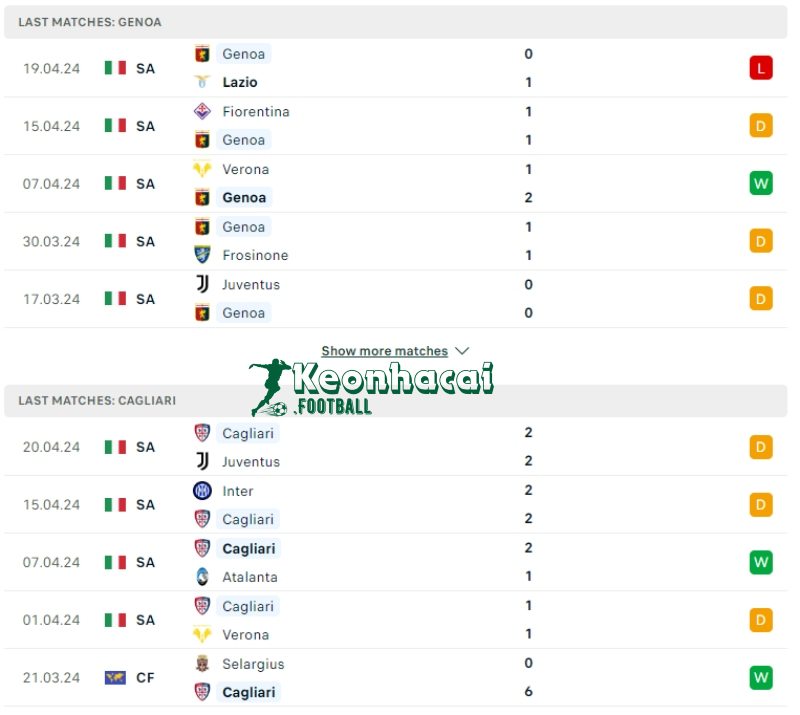Click green W badge for Selargius–Cagliari match

coord(761,678)
